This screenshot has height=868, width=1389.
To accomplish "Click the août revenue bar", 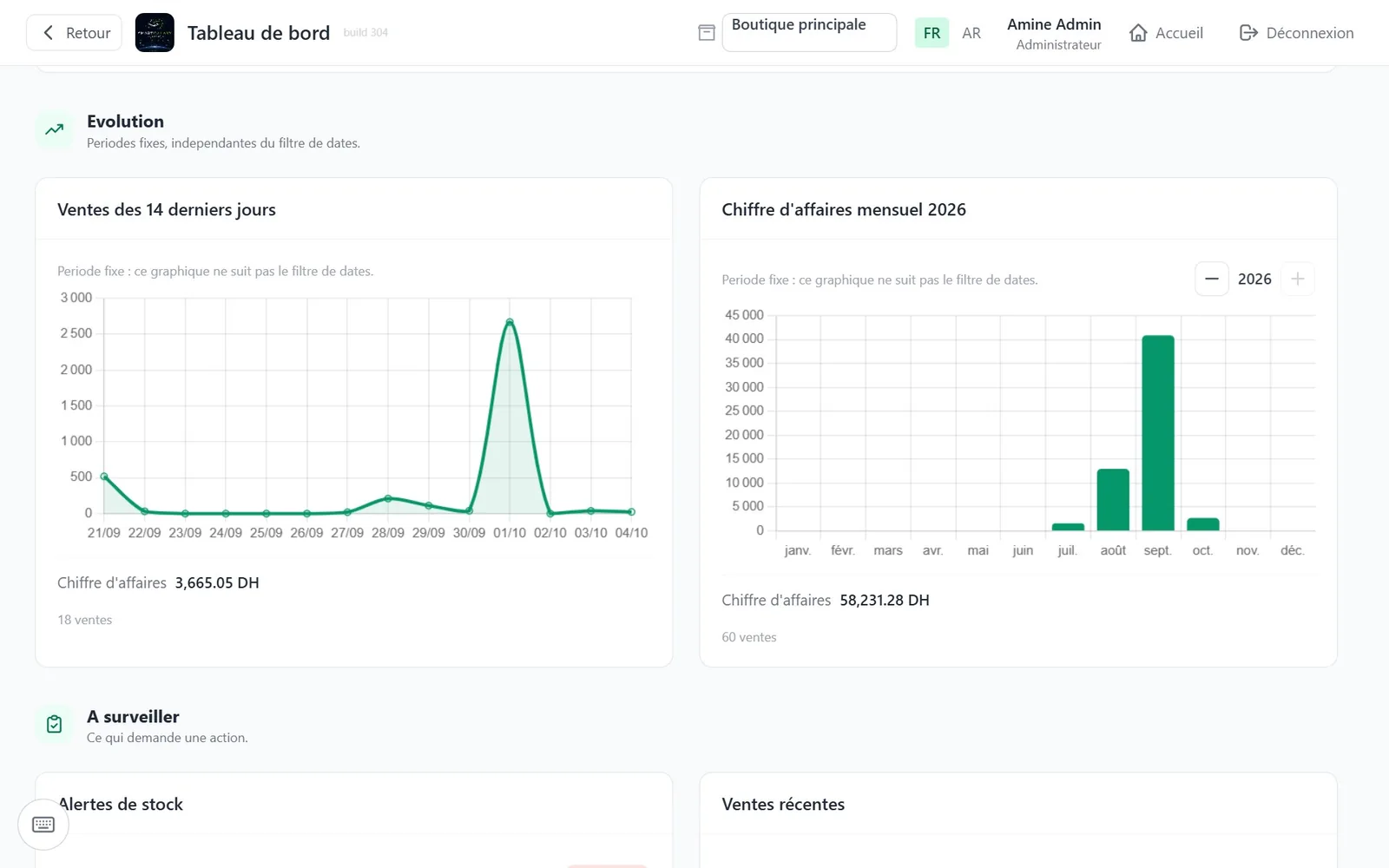I will (x=1113, y=499).
